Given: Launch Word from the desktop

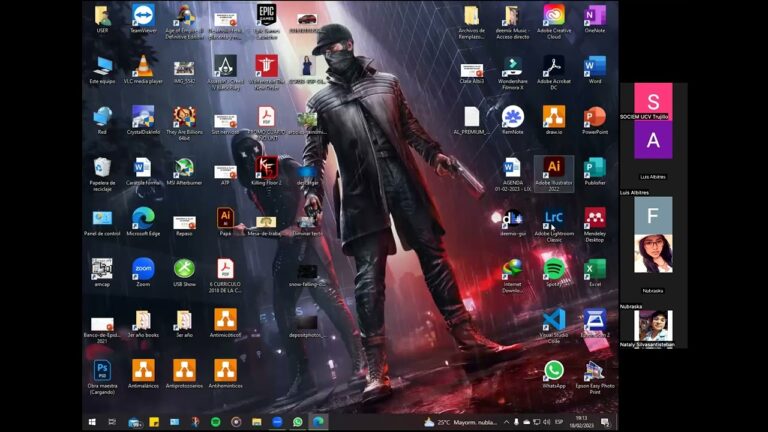Looking at the screenshot, I should click(x=595, y=69).
